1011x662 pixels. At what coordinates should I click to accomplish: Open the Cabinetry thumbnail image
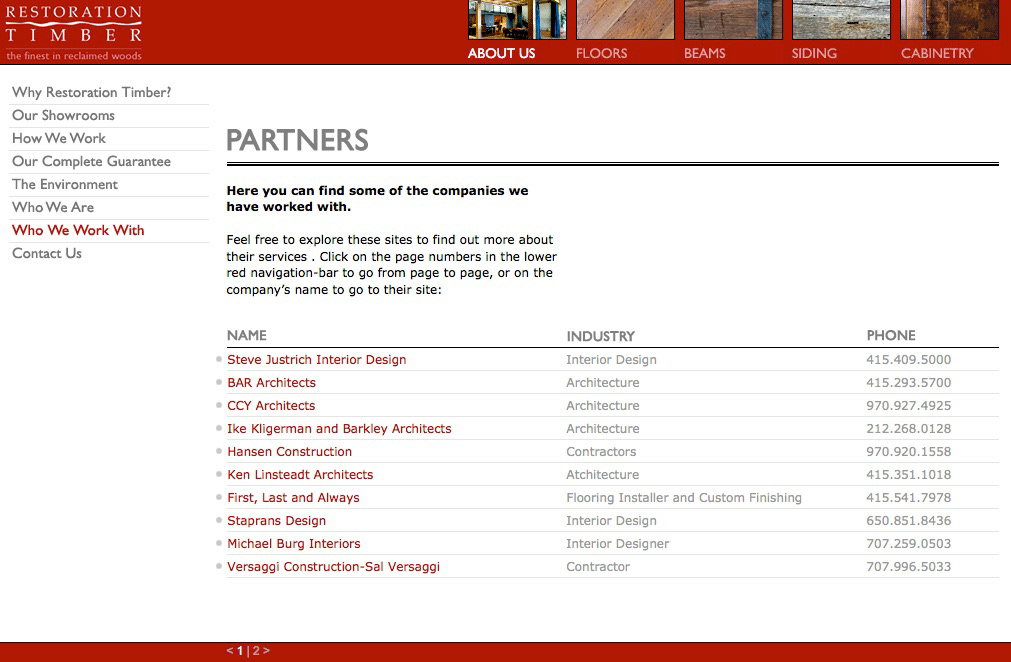point(950,20)
